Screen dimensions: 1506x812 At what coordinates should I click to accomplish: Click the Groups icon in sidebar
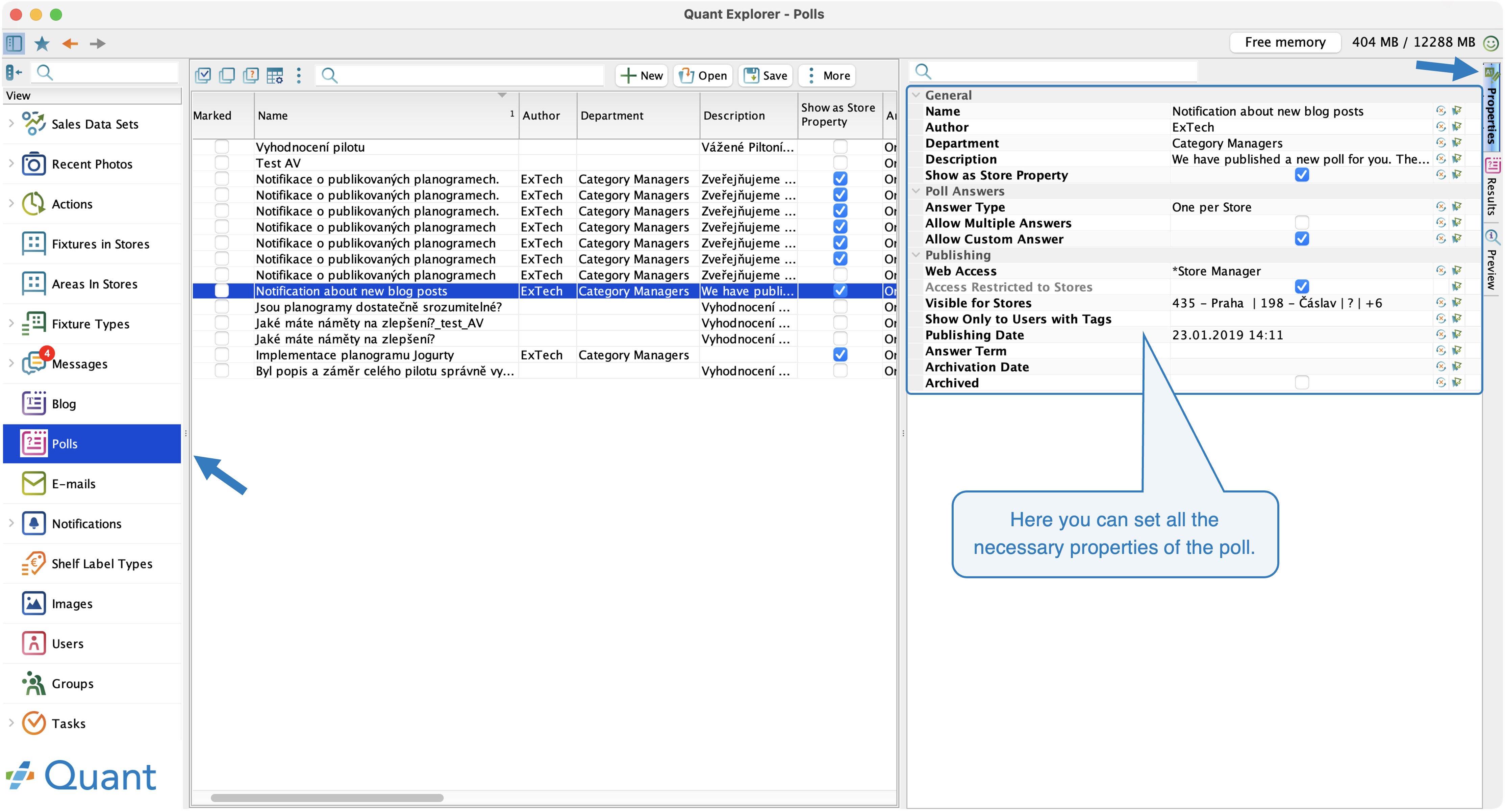[x=34, y=683]
